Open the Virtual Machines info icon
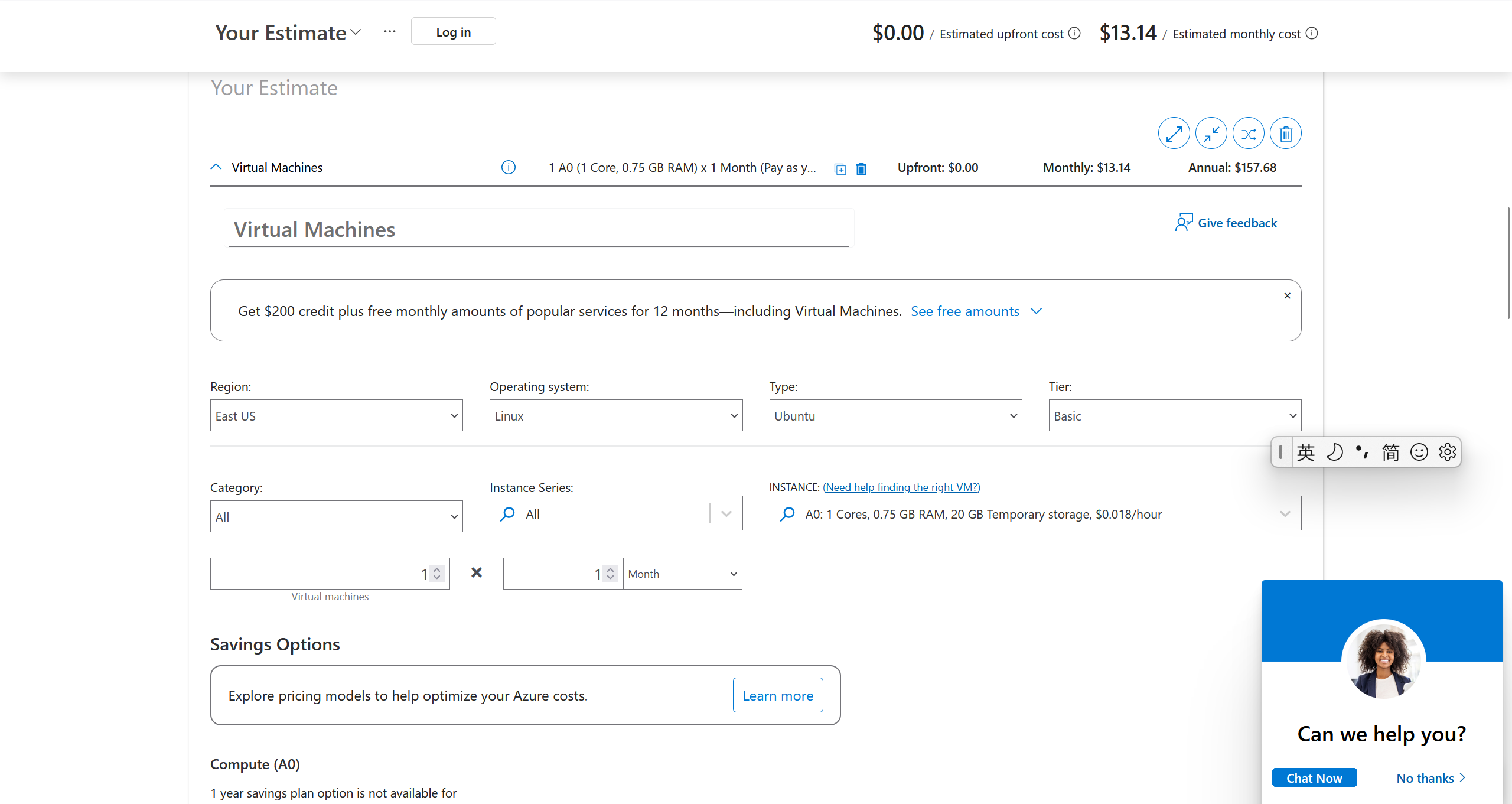This screenshot has width=1512, height=804. [508, 168]
